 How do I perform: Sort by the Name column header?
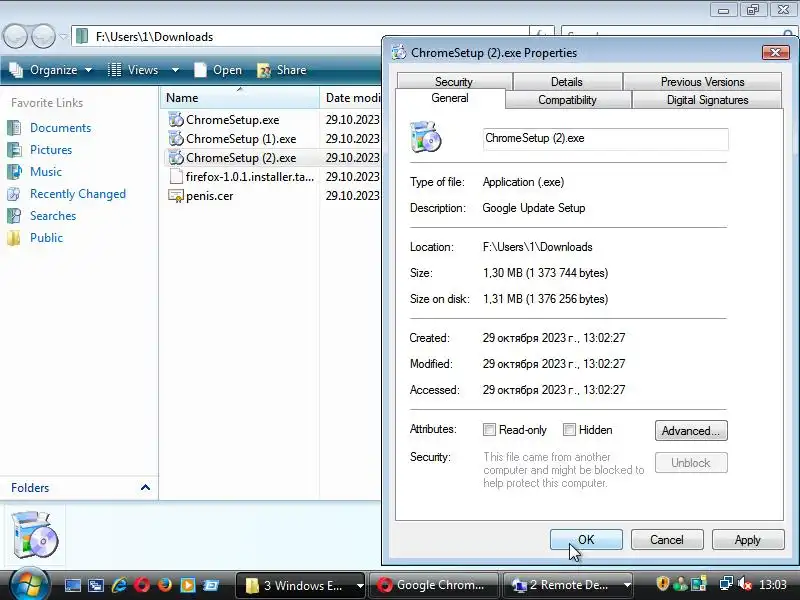[240, 97]
